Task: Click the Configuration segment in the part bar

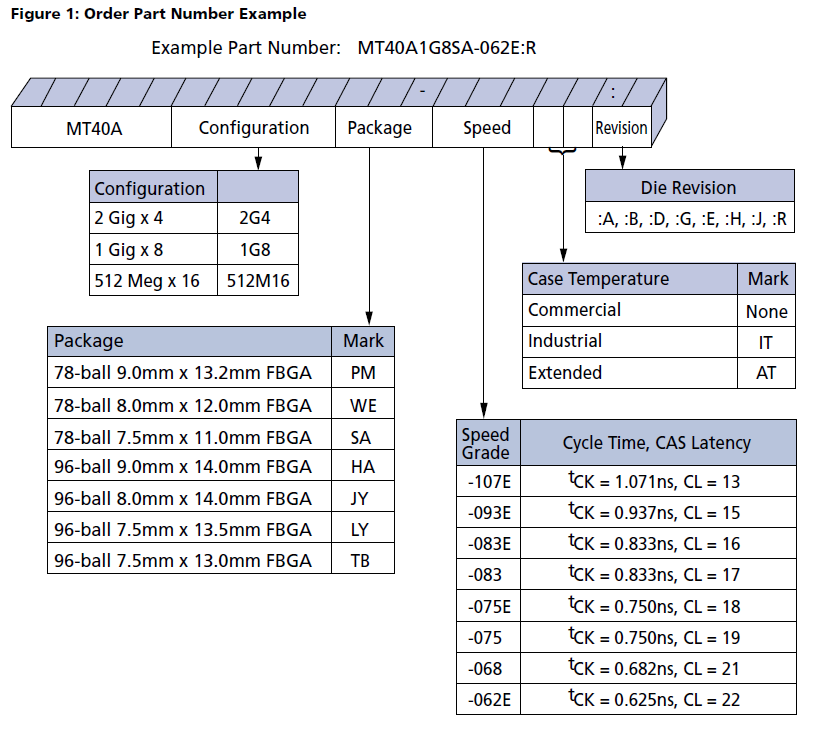Action: pos(253,127)
